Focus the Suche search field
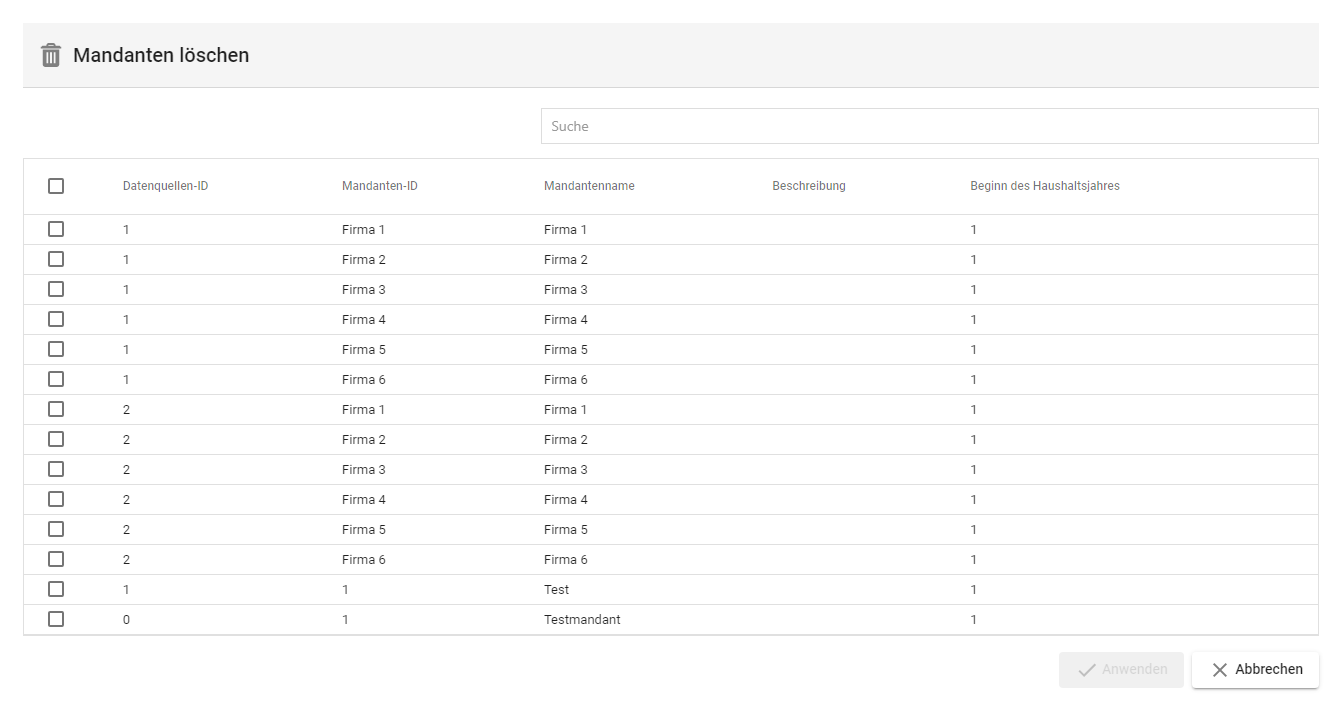1336x702 pixels. click(929, 126)
